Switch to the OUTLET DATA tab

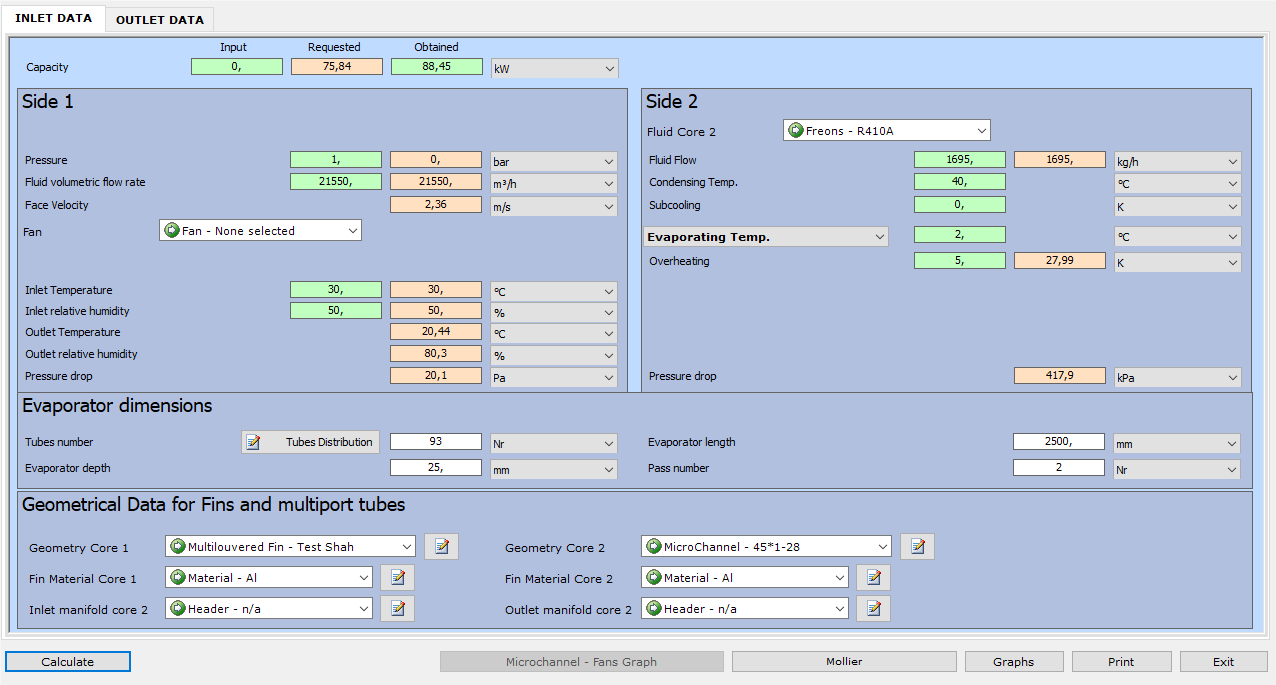(x=159, y=20)
